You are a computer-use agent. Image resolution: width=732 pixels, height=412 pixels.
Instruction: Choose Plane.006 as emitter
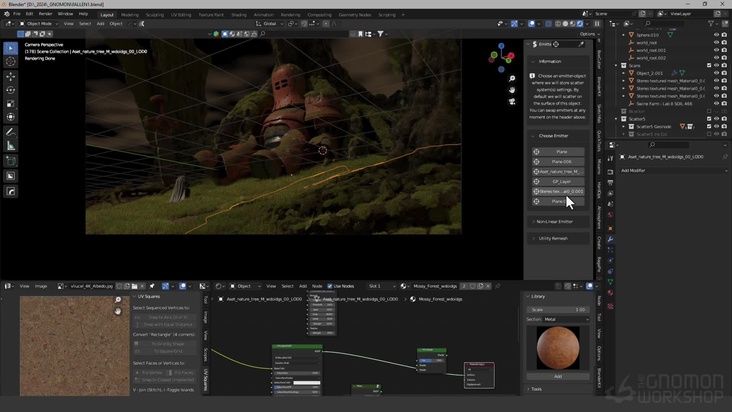558,162
